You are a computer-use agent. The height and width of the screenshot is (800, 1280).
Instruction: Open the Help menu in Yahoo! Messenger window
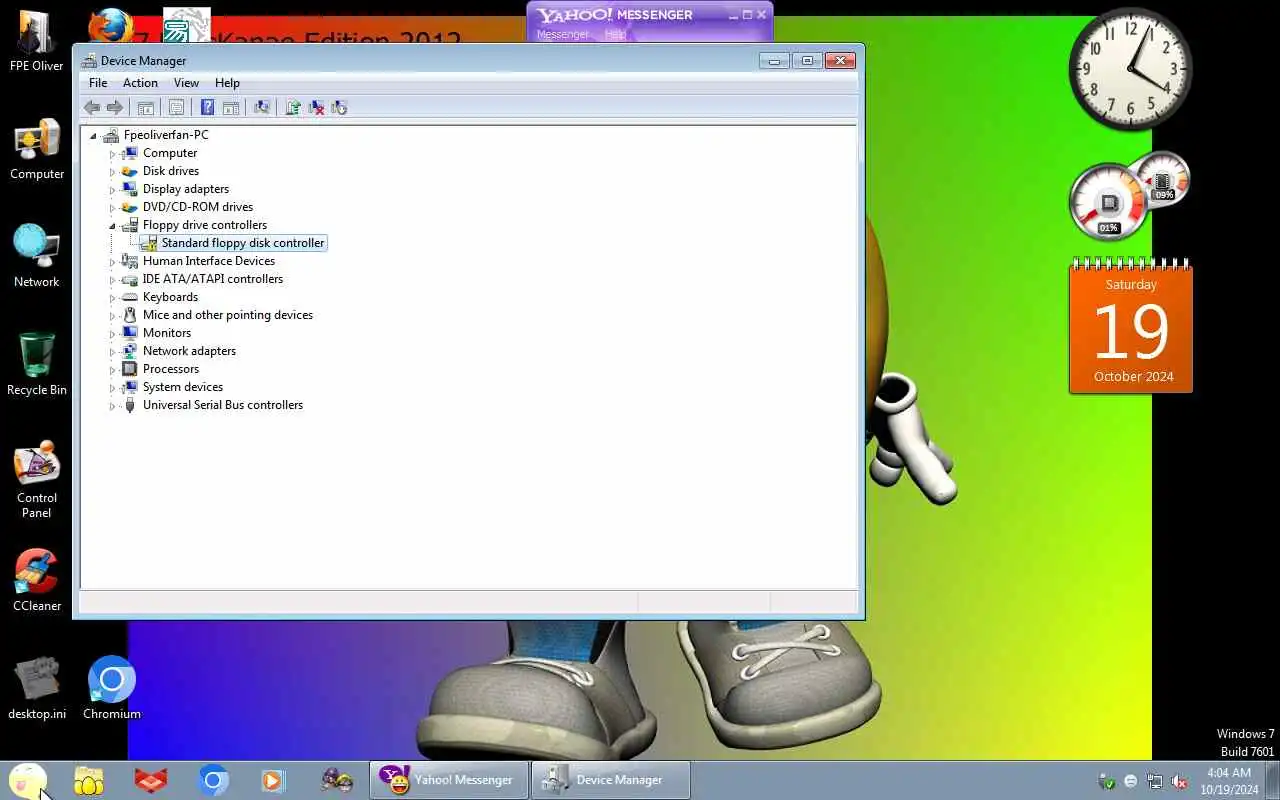(615, 34)
